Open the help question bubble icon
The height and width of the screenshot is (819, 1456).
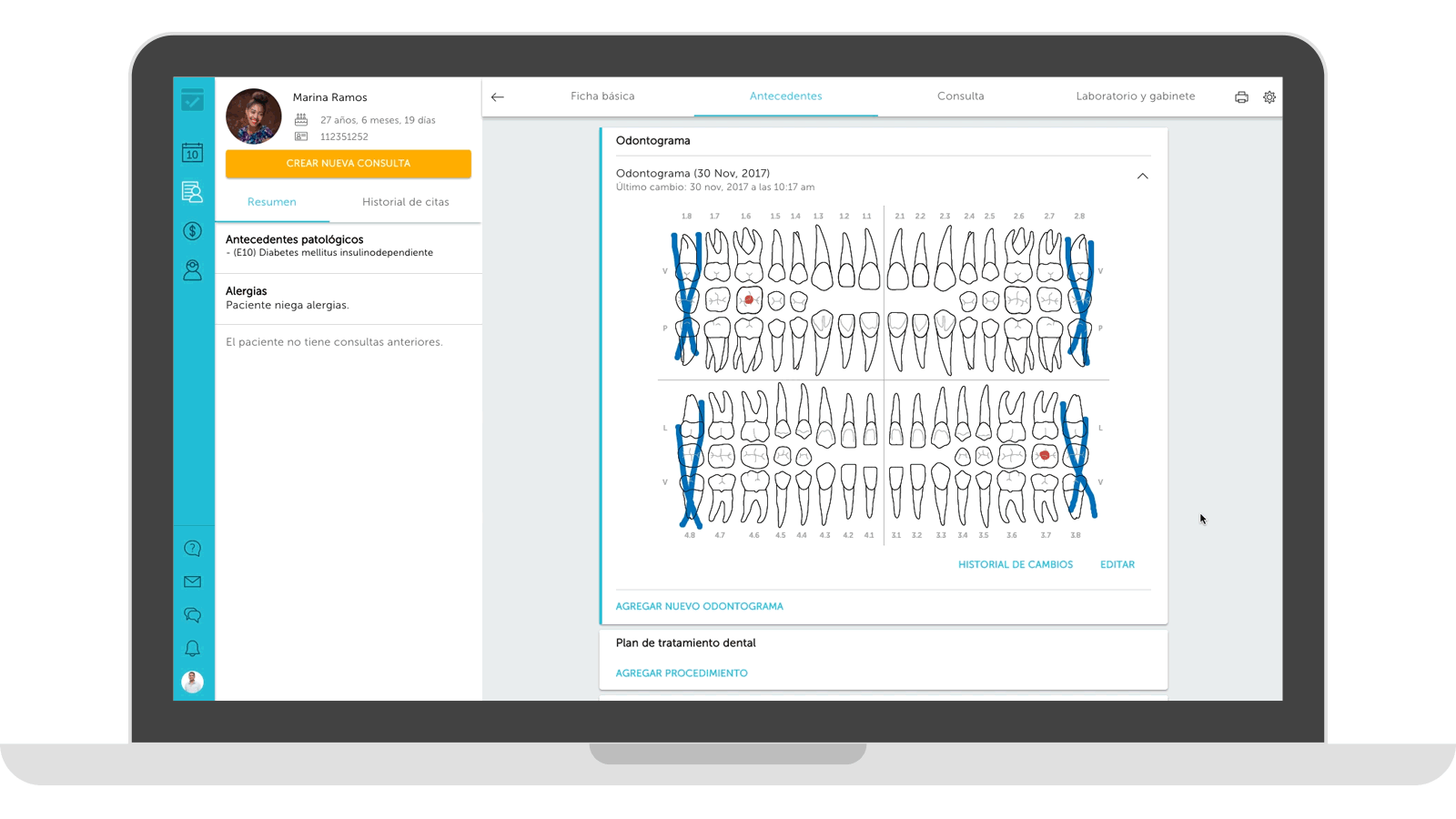(x=192, y=548)
